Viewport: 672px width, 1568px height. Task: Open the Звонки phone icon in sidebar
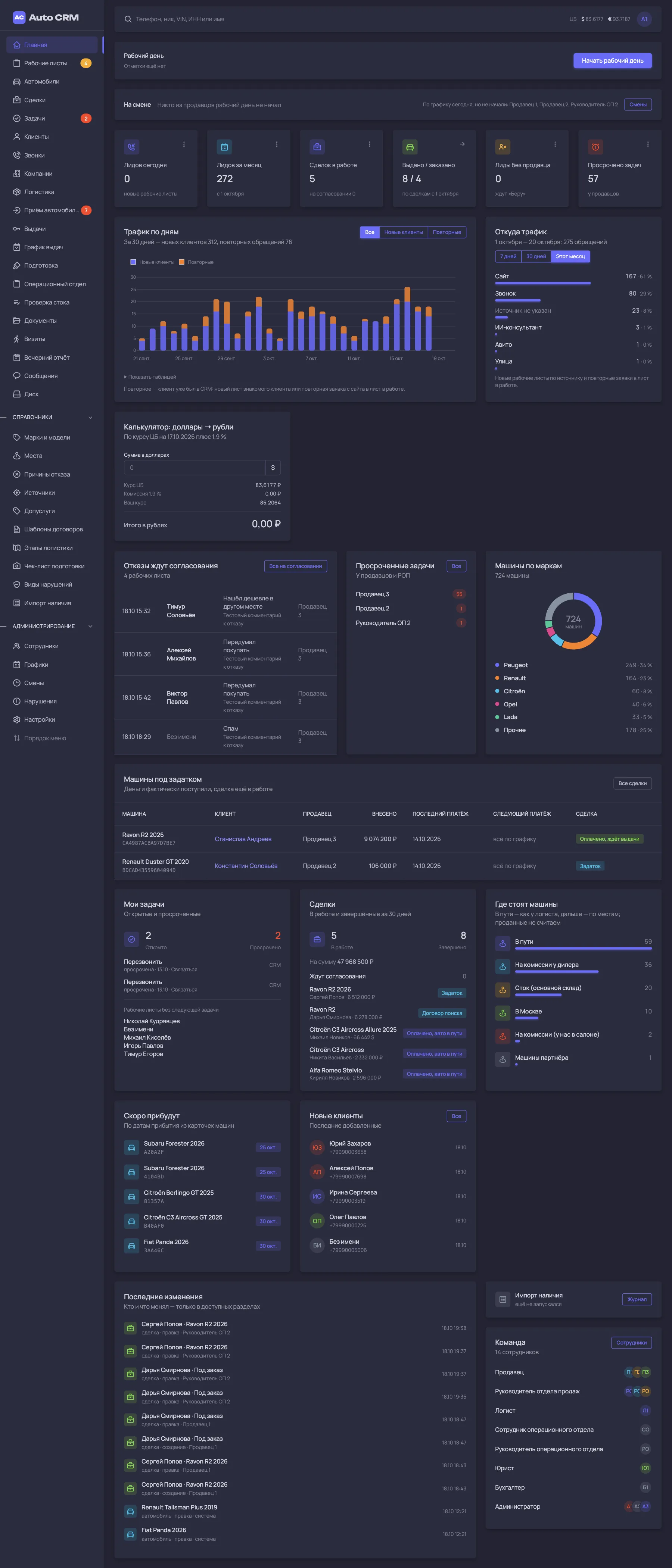(17, 155)
